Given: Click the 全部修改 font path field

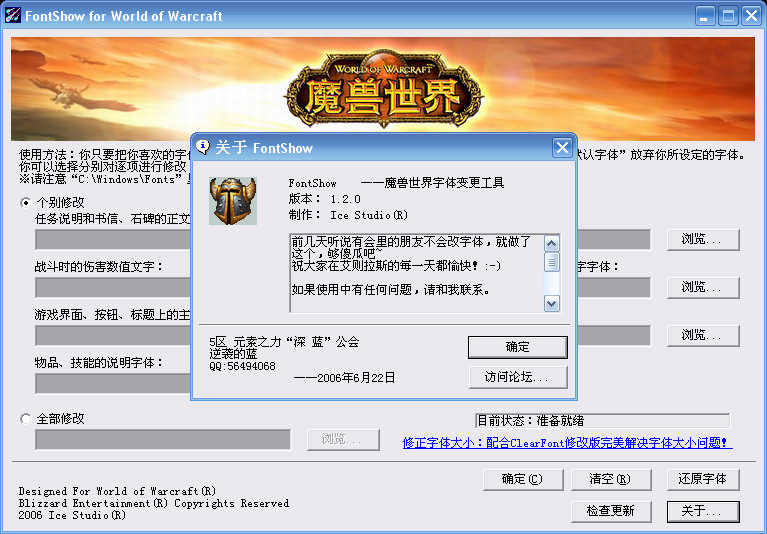Looking at the screenshot, I should point(163,440).
